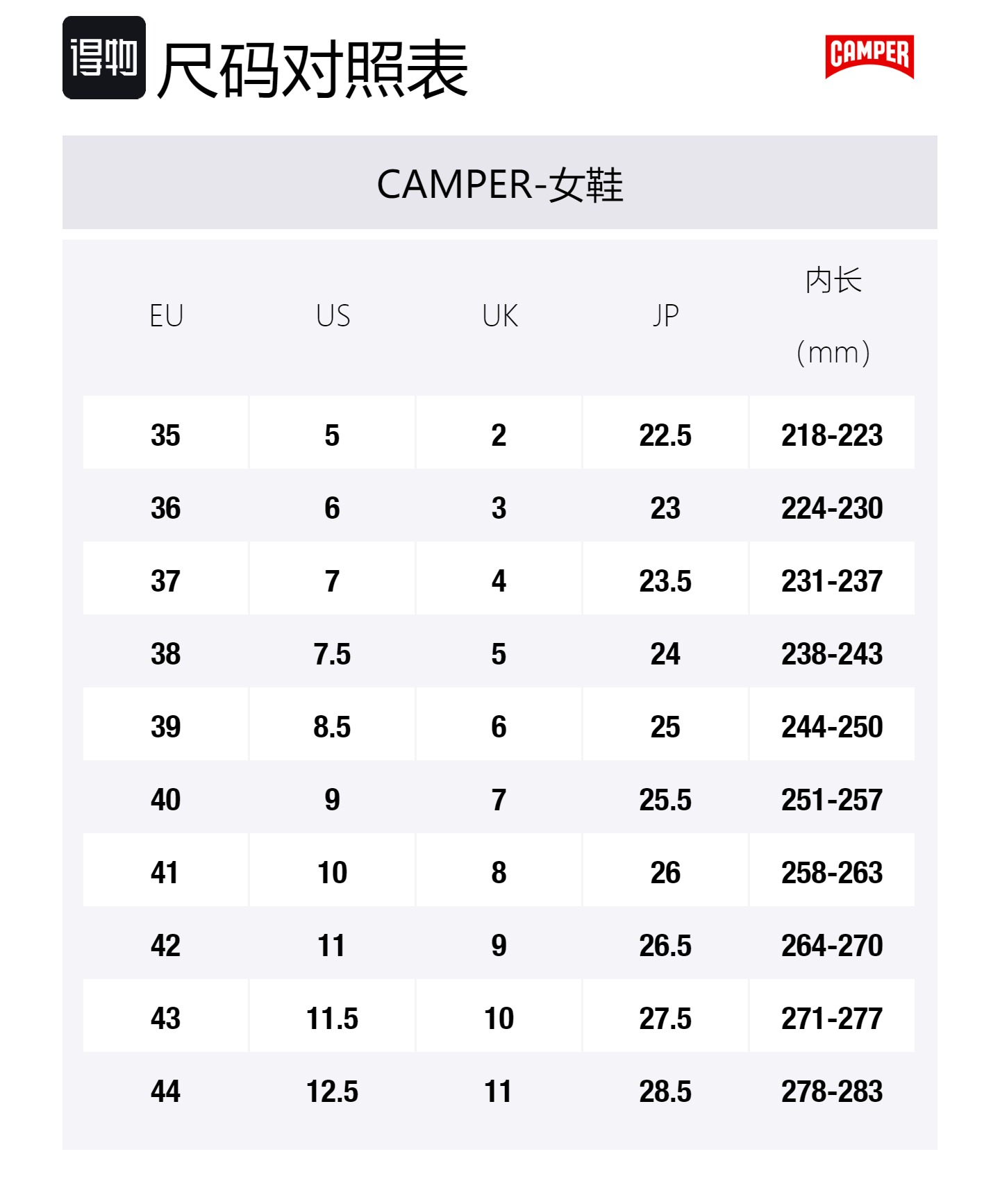The width and height of the screenshot is (1000, 1204).
Task: Click the 尺码对照表 title text
Action: (x=313, y=69)
